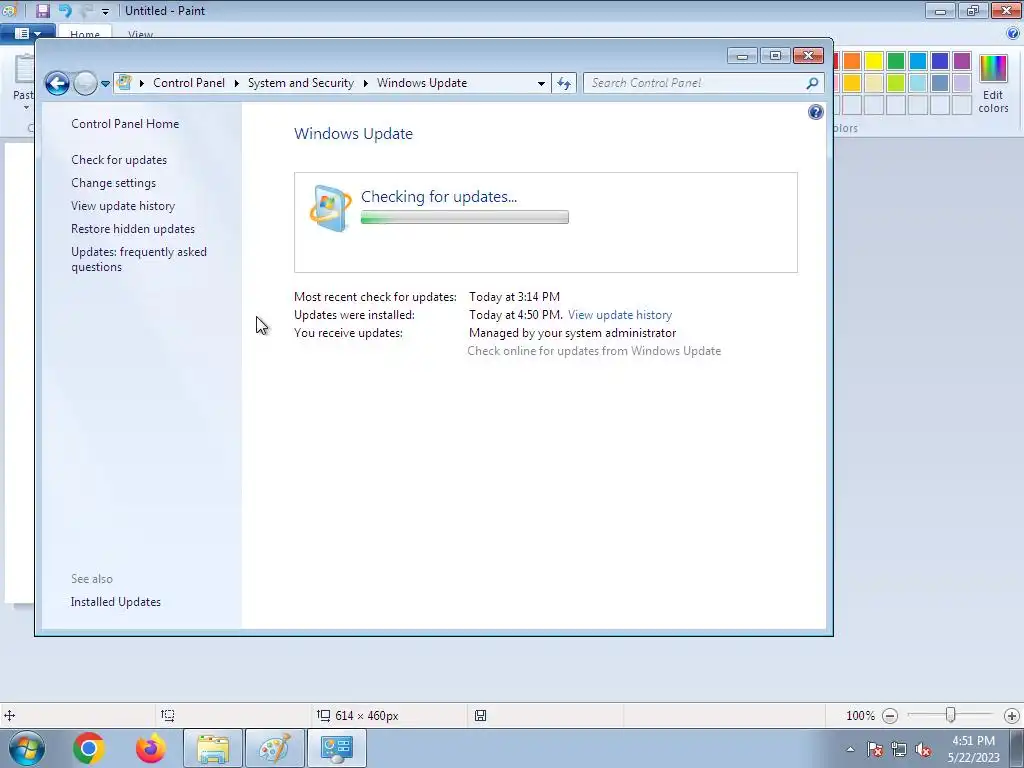Click Action Center flag tray icon
Image resolution: width=1024 pixels, height=768 pixels.
point(875,749)
